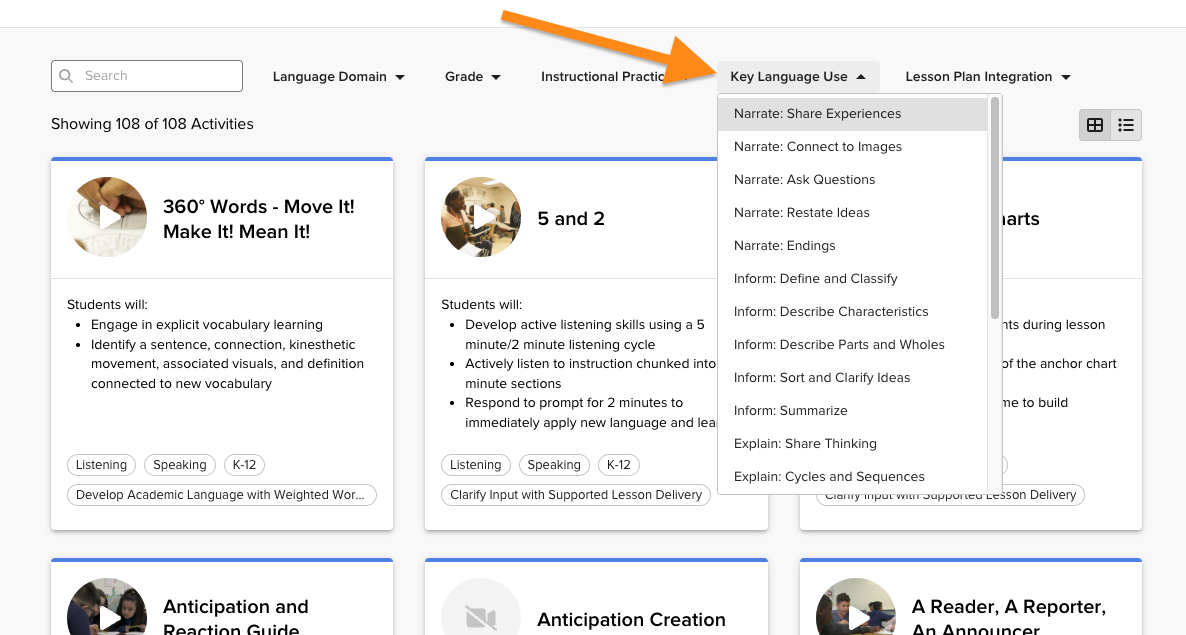Select Narrate: Share Experiences option
The image size is (1186, 635).
pyautogui.click(x=852, y=113)
